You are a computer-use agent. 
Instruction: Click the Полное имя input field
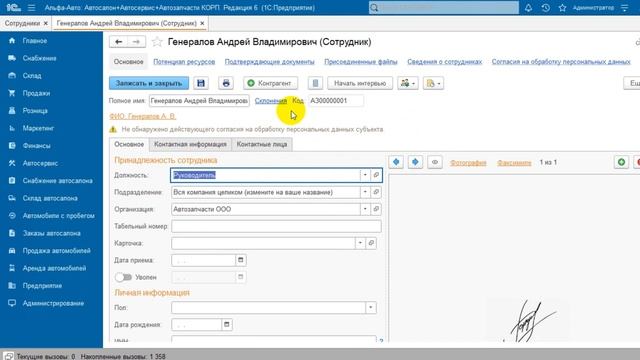pyautogui.click(x=199, y=100)
